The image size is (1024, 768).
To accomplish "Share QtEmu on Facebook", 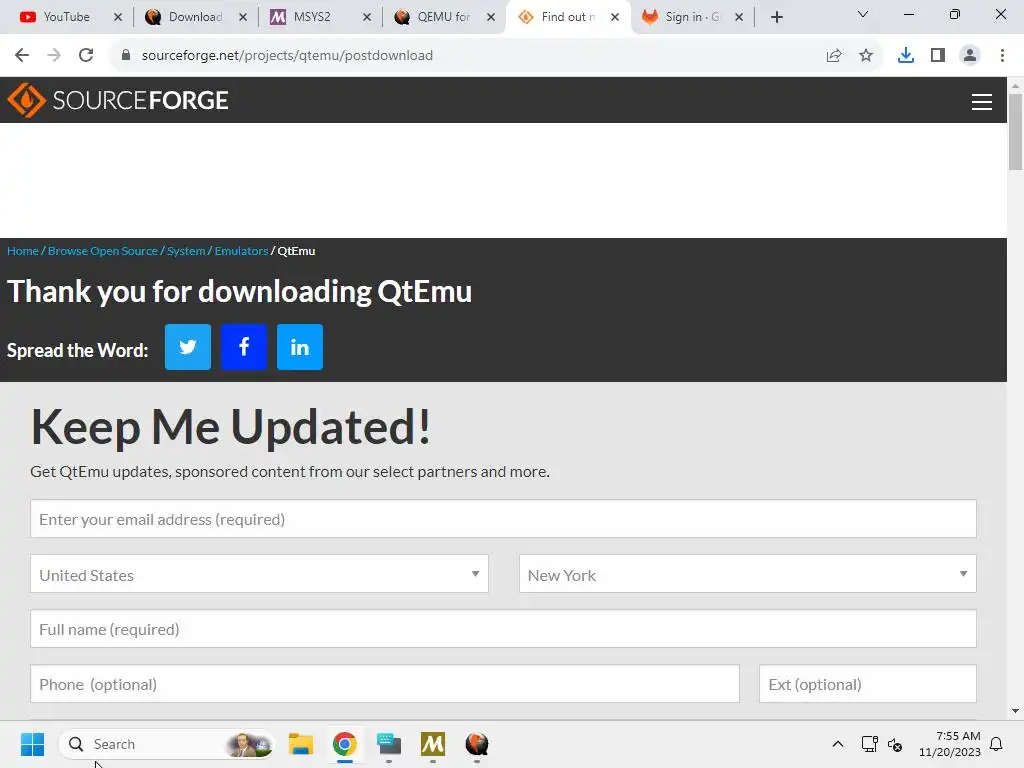I will coord(244,347).
